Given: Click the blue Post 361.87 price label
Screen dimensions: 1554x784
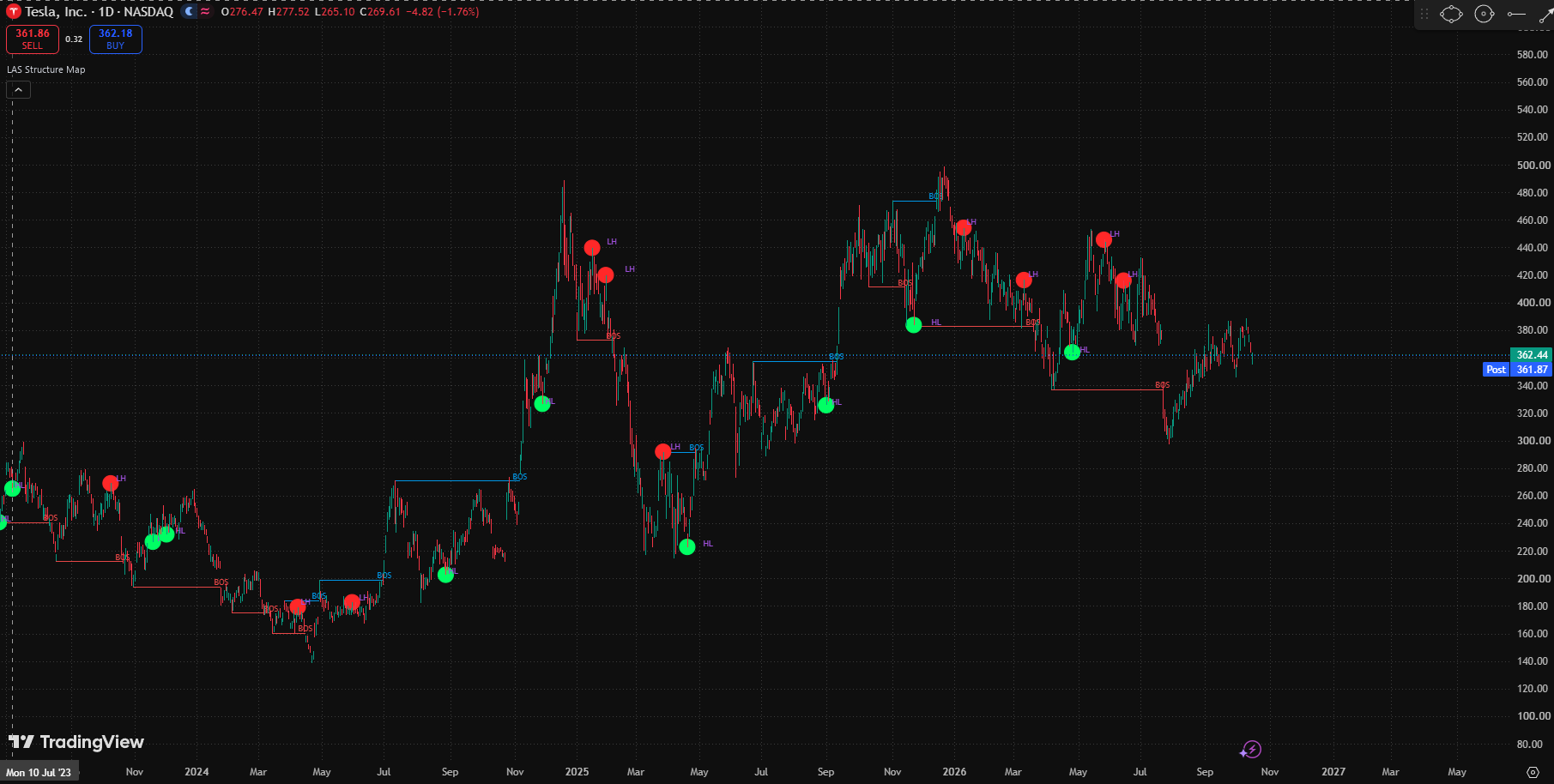Looking at the screenshot, I should coord(1518,370).
